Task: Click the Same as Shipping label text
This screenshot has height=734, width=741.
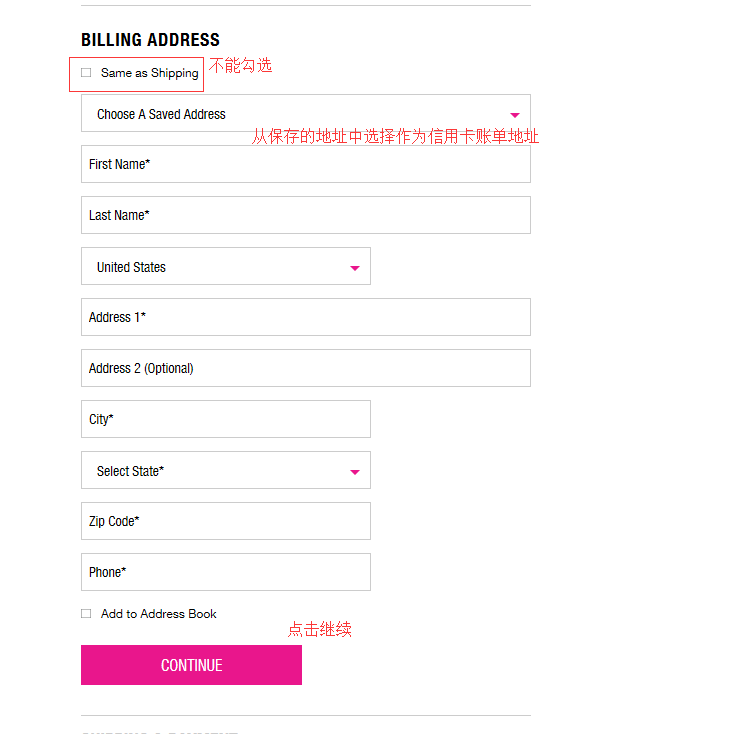Action: 149,73
